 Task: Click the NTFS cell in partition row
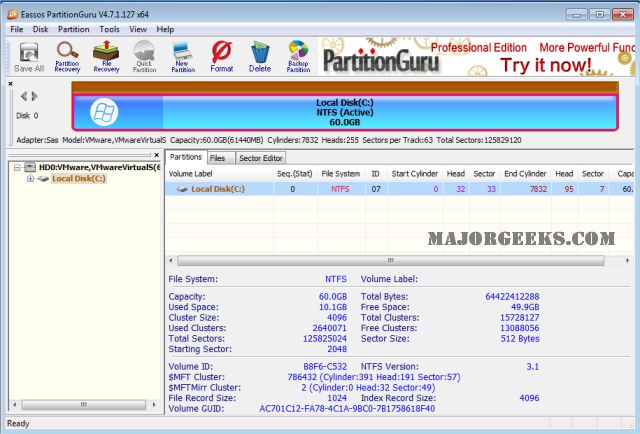(340, 189)
